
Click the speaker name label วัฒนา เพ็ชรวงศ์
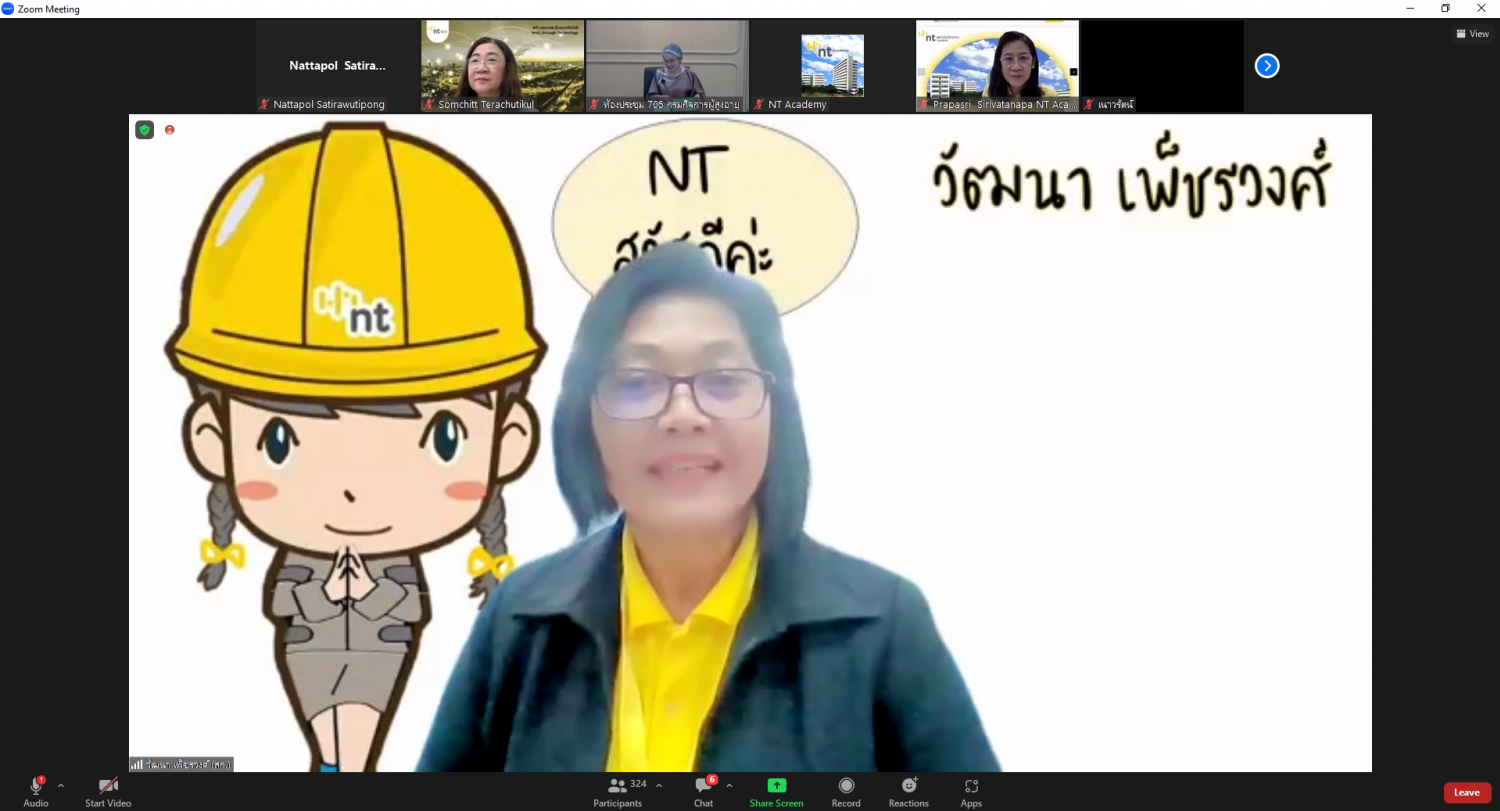pos(181,764)
